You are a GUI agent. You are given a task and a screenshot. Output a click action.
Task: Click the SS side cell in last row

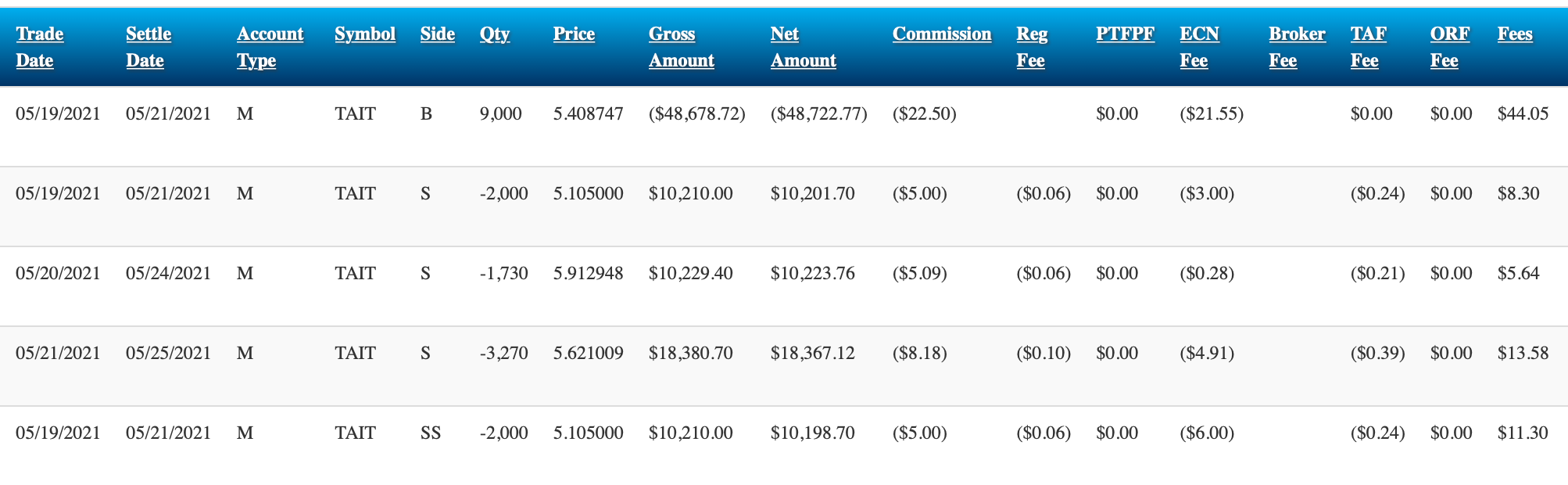point(431,433)
